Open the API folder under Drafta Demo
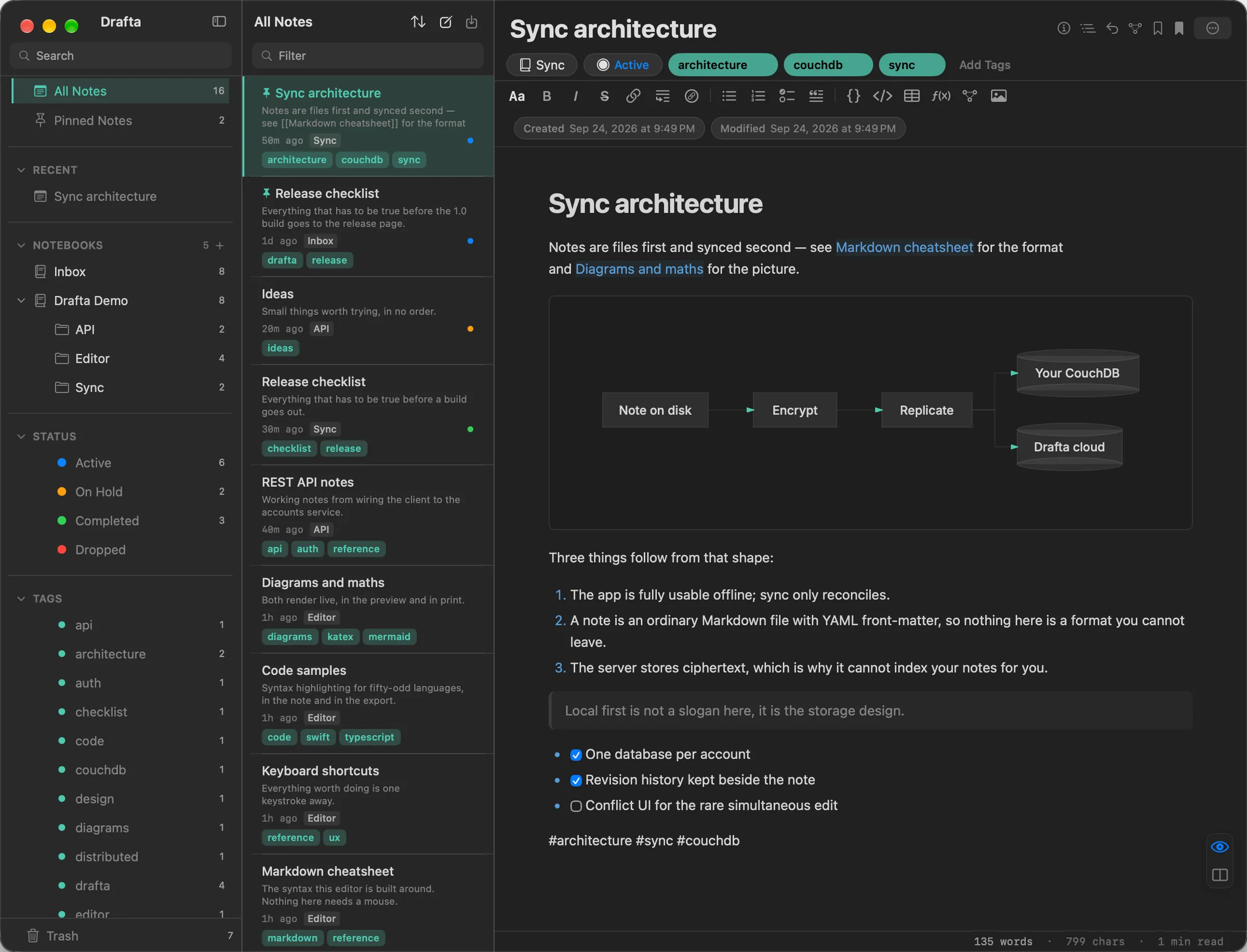1247x952 pixels. pos(120,329)
